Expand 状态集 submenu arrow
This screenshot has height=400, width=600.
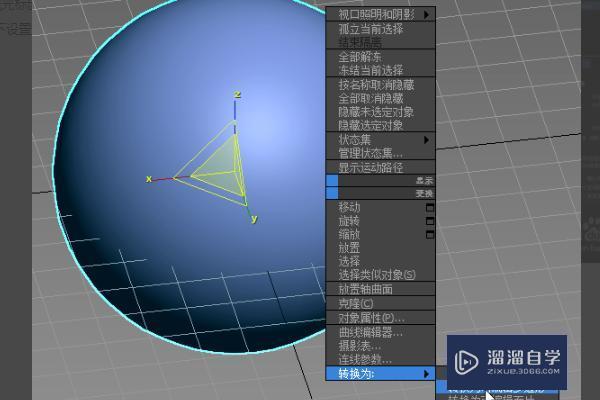click(x=426, y=140)
